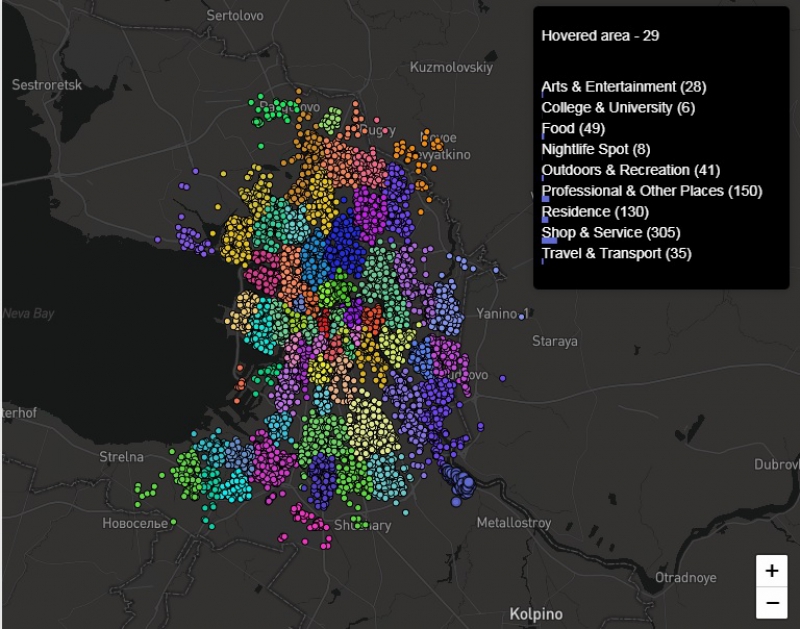
Task: Select Professional & Other Places (150)
Action: (651, 191)
